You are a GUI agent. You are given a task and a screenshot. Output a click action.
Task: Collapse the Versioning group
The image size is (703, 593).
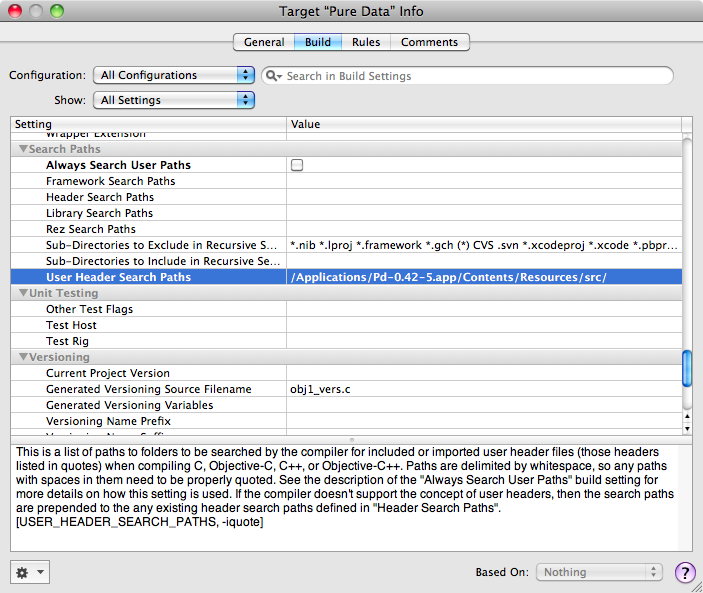23,356
